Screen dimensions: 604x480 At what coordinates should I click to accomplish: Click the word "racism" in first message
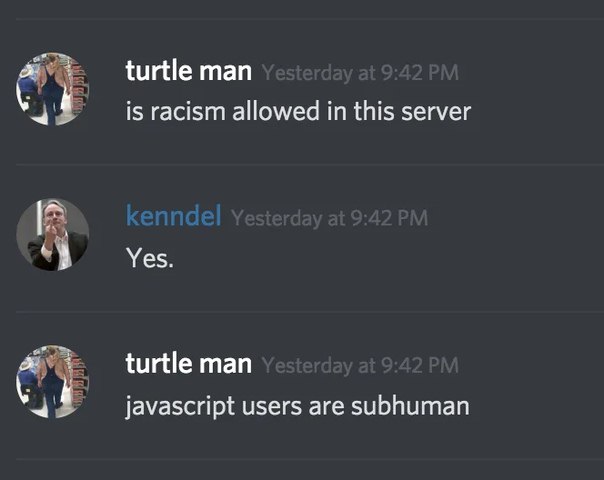coord(188,112)
